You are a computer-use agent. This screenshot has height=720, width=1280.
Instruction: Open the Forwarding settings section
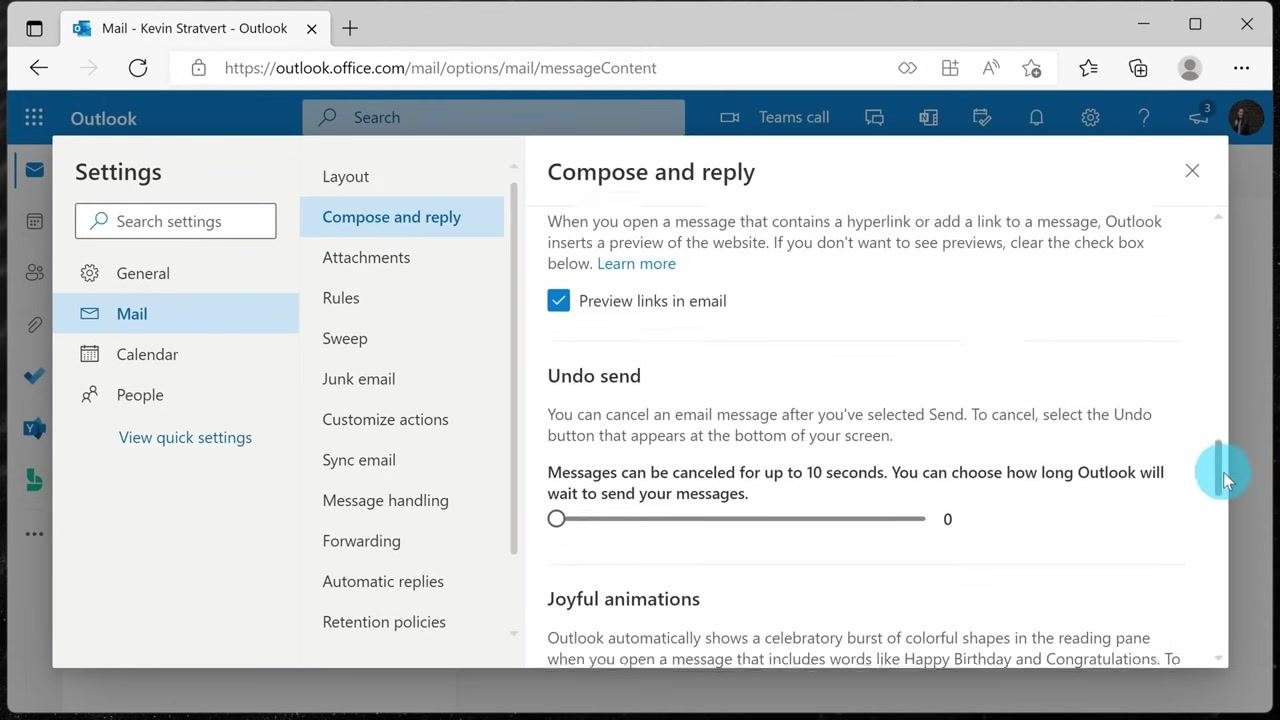[402, 541]
